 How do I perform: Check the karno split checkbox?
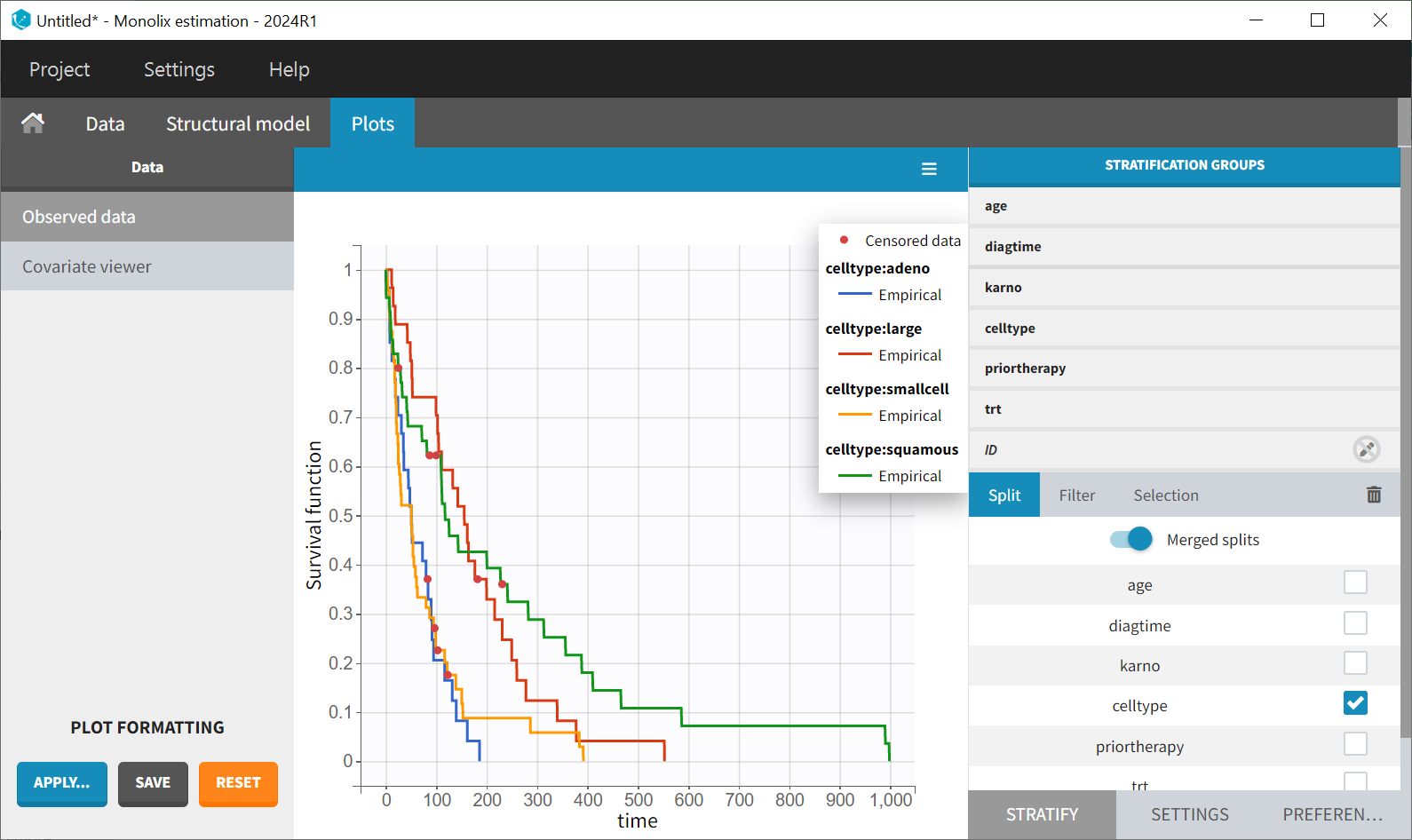pyautogui.click(x=1354, y=664)
